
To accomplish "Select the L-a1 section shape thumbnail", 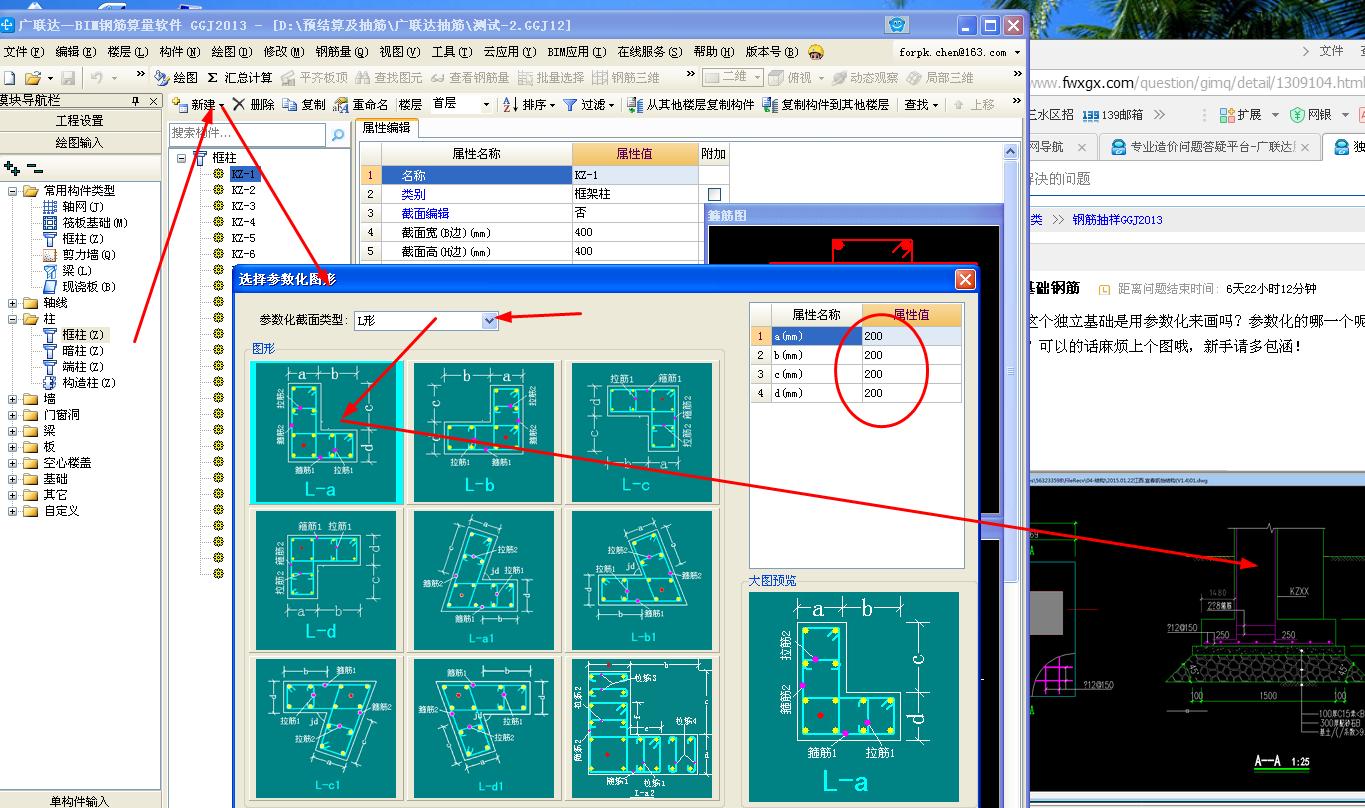I will tap(483, 579).
